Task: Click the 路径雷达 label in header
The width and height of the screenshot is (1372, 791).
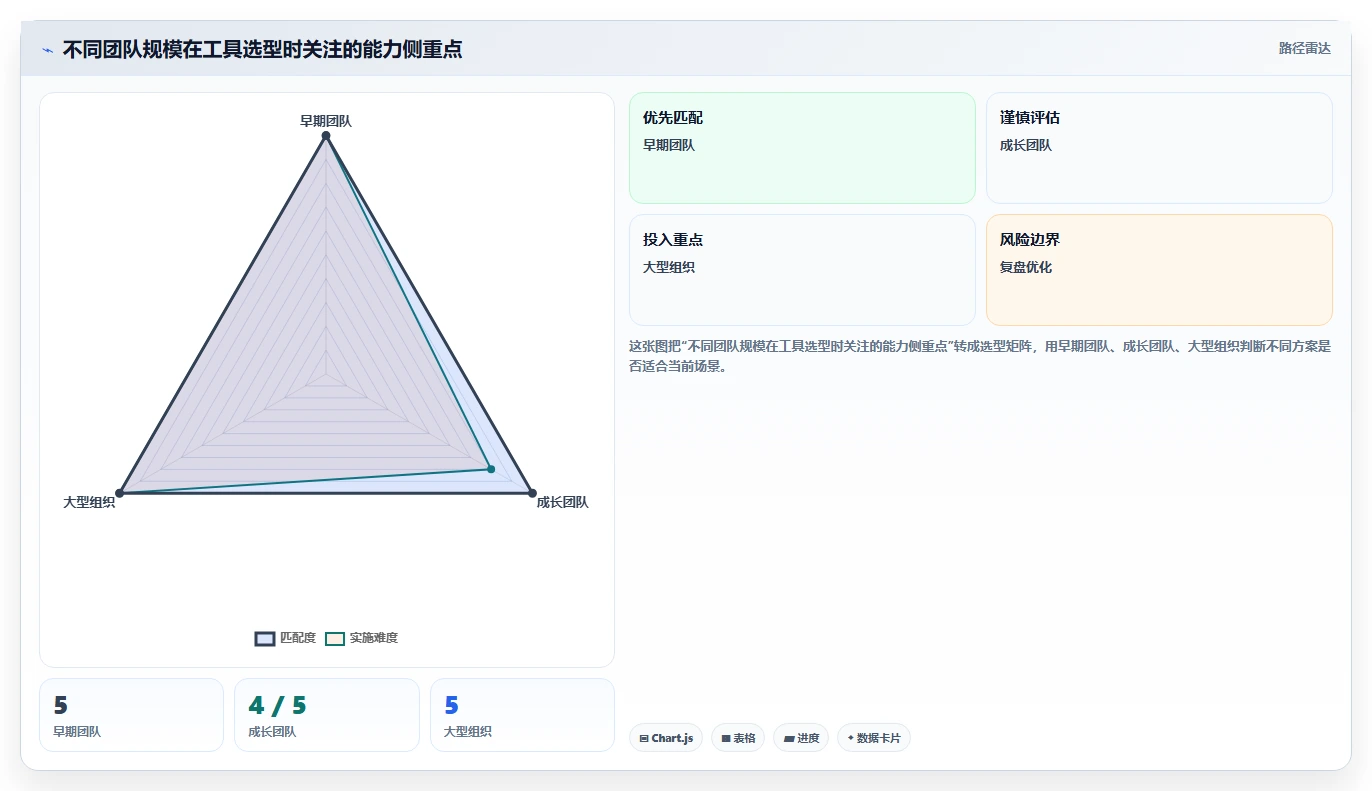Action: click(1305, 48)
